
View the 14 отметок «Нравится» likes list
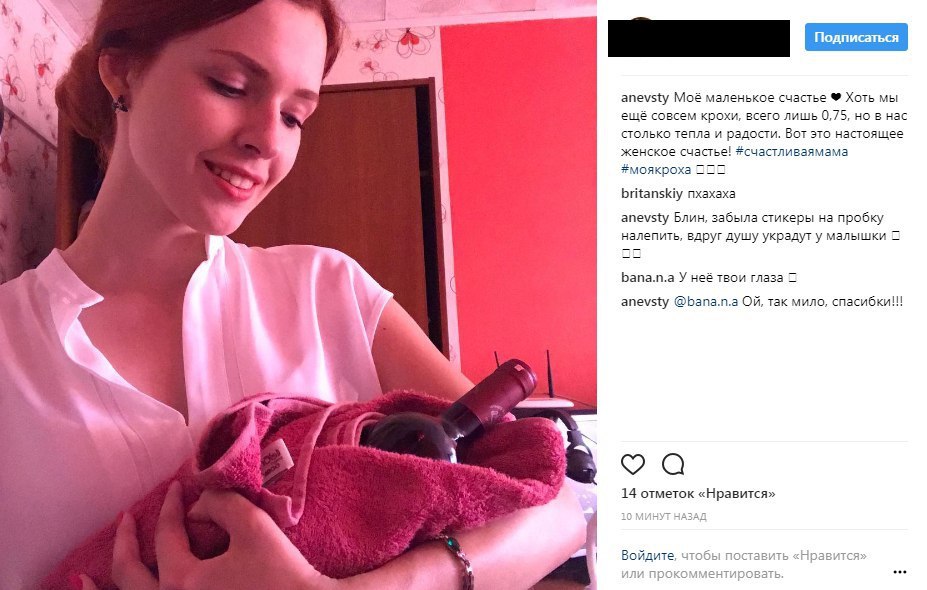pyautogui.click(x=698, y=493)
